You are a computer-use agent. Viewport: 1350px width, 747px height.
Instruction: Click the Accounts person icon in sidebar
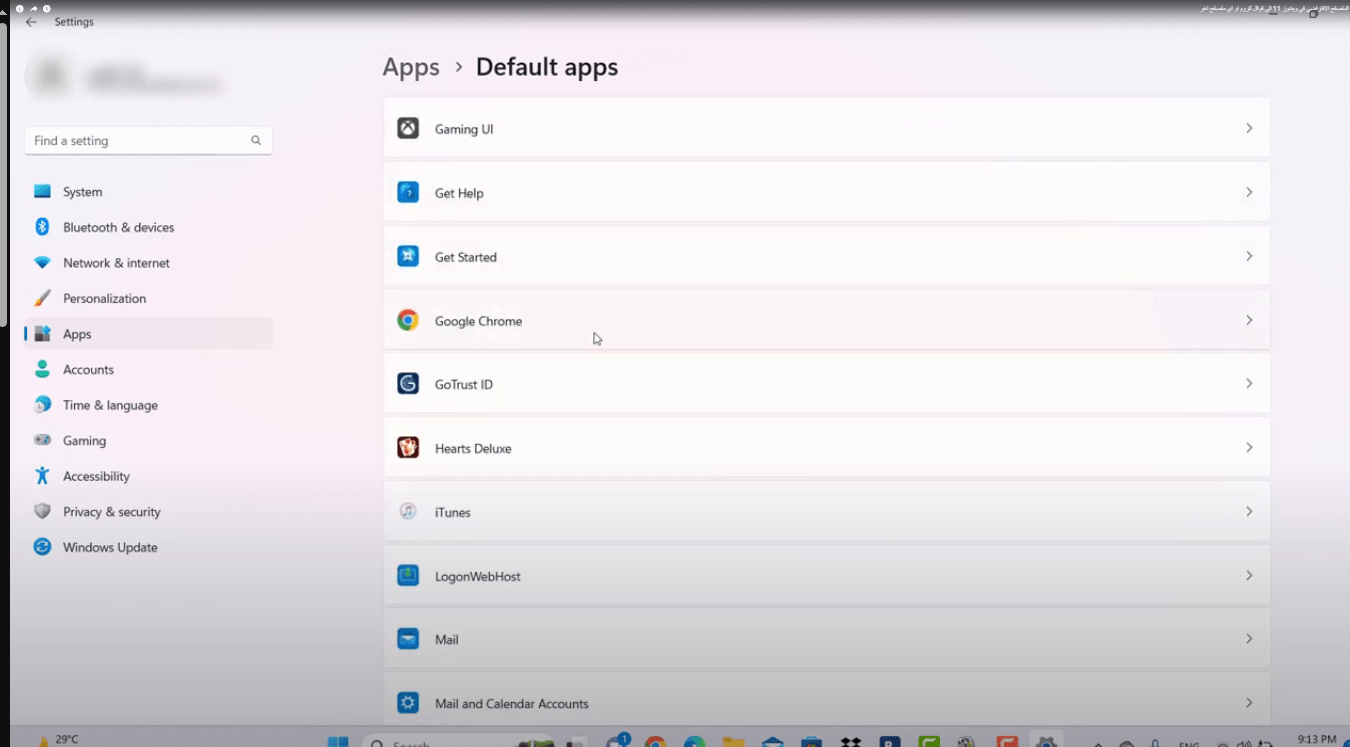42,369
